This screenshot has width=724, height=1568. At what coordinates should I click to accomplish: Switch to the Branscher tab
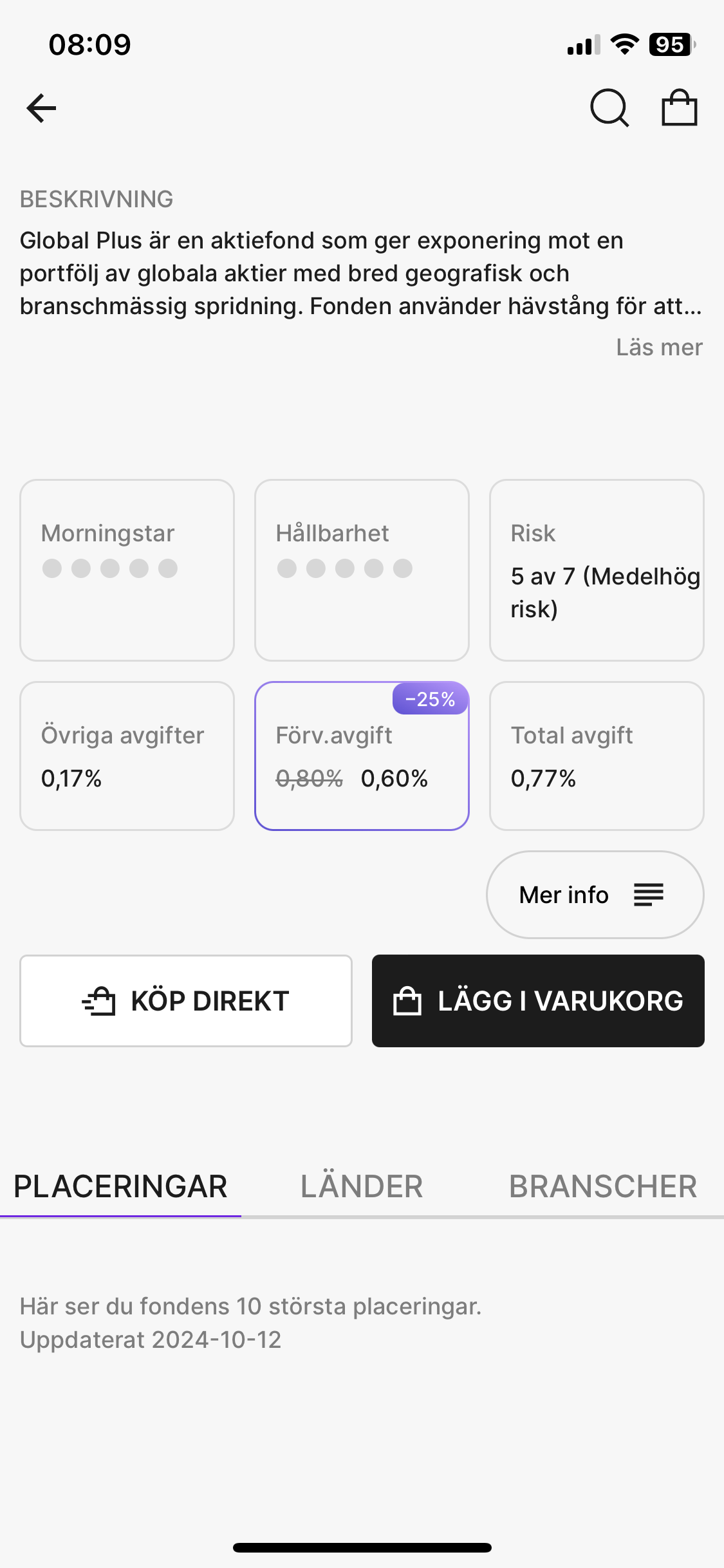pyautogui.click(x=603, y=1186)
